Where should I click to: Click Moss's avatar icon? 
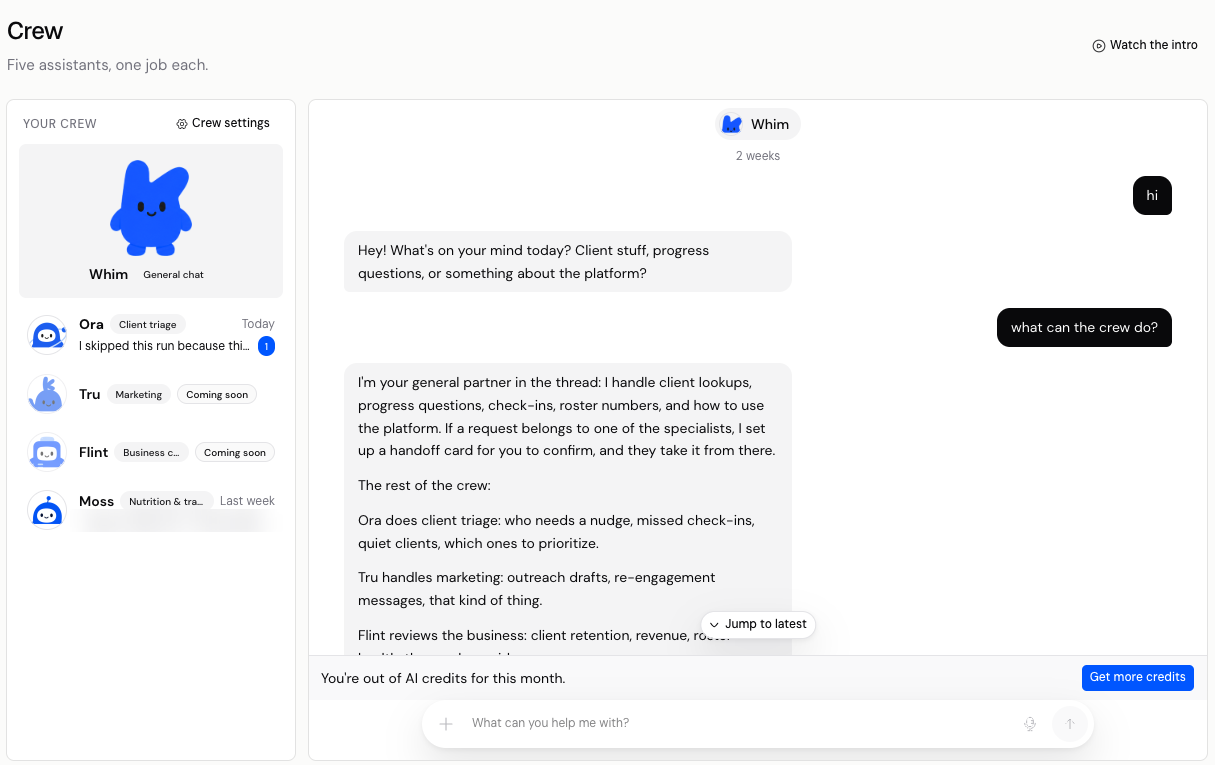tap(47, 510)
